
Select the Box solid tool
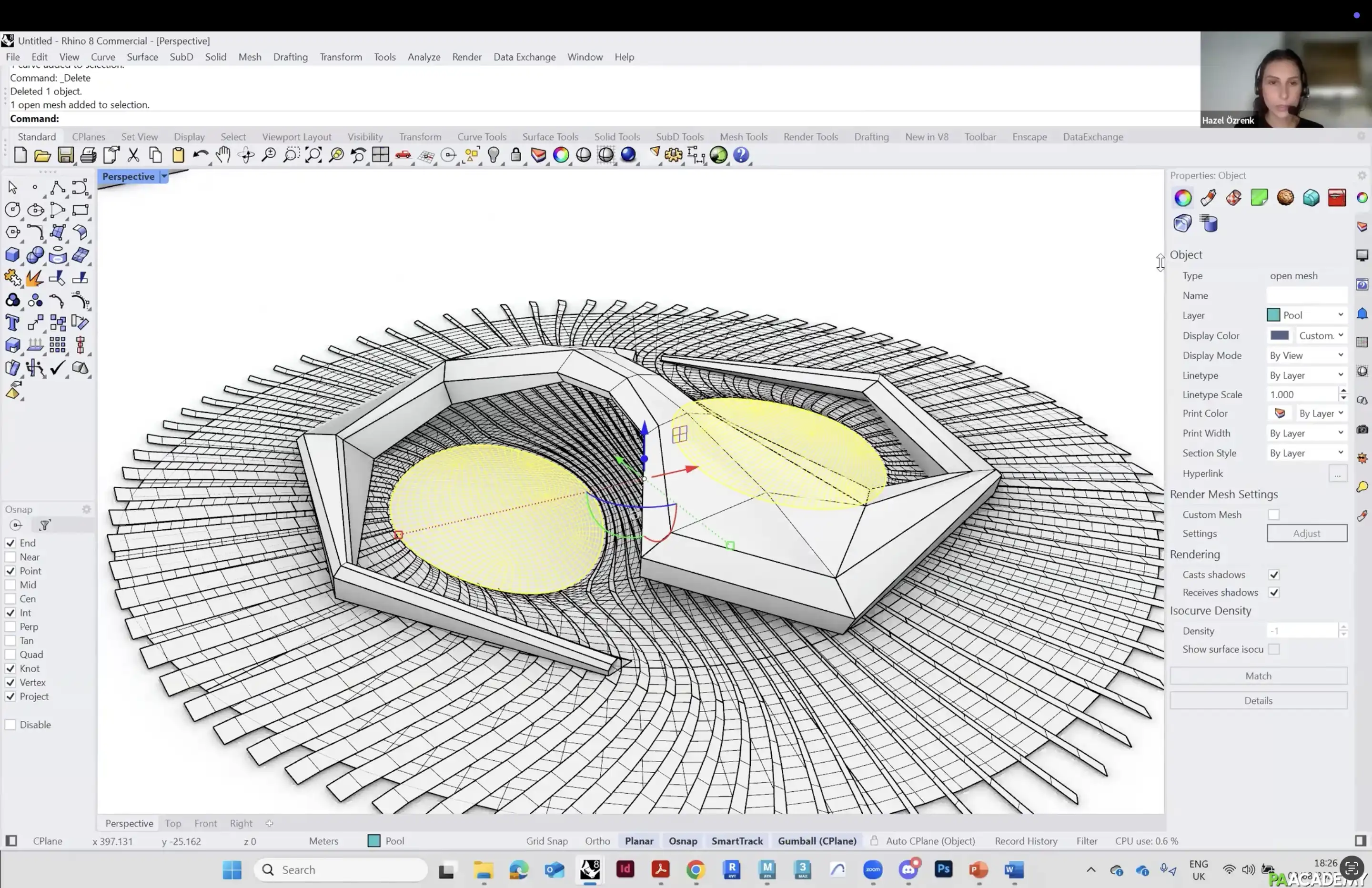point(13,255)
